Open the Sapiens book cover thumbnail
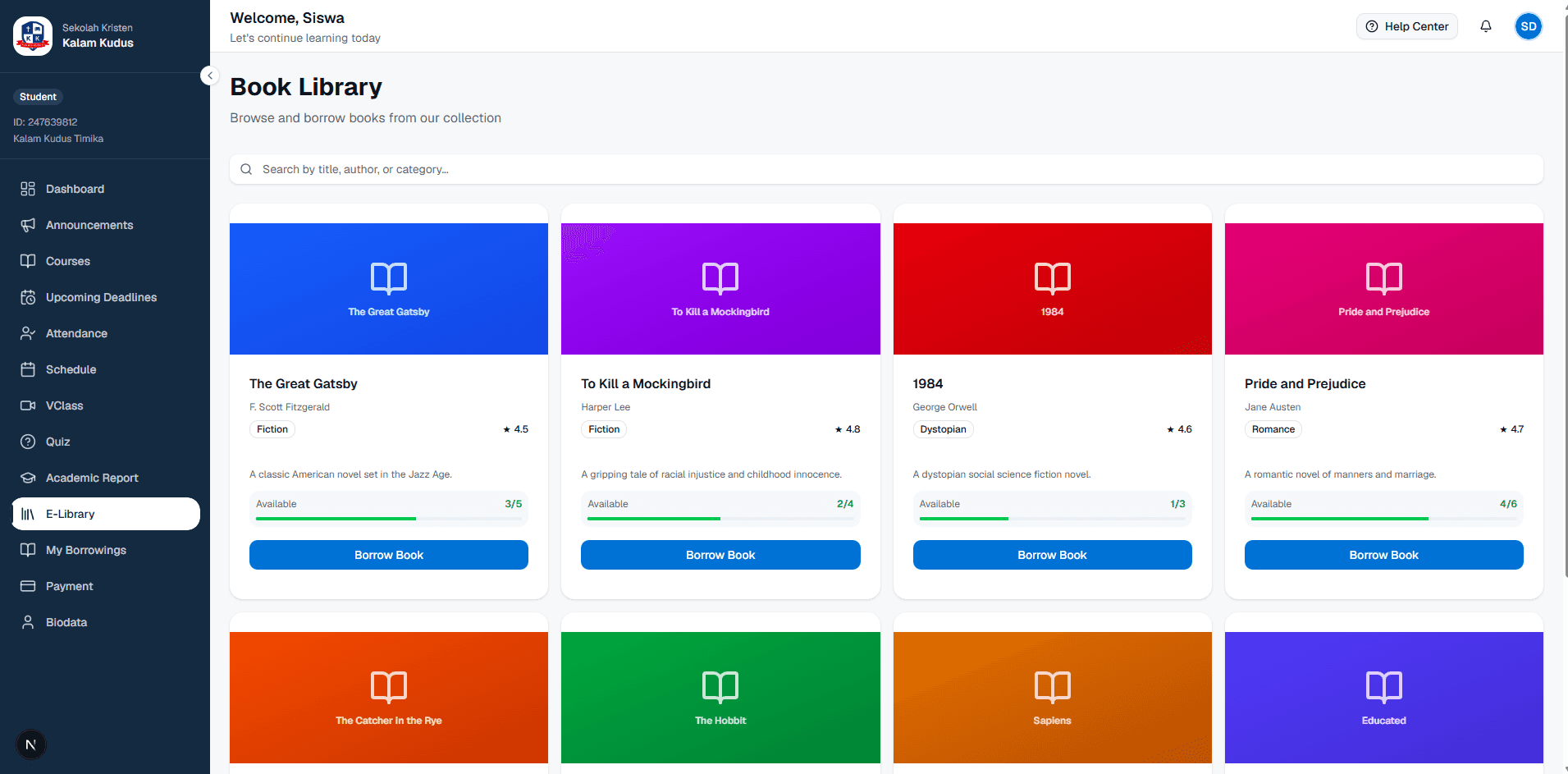 [1053, 698]
